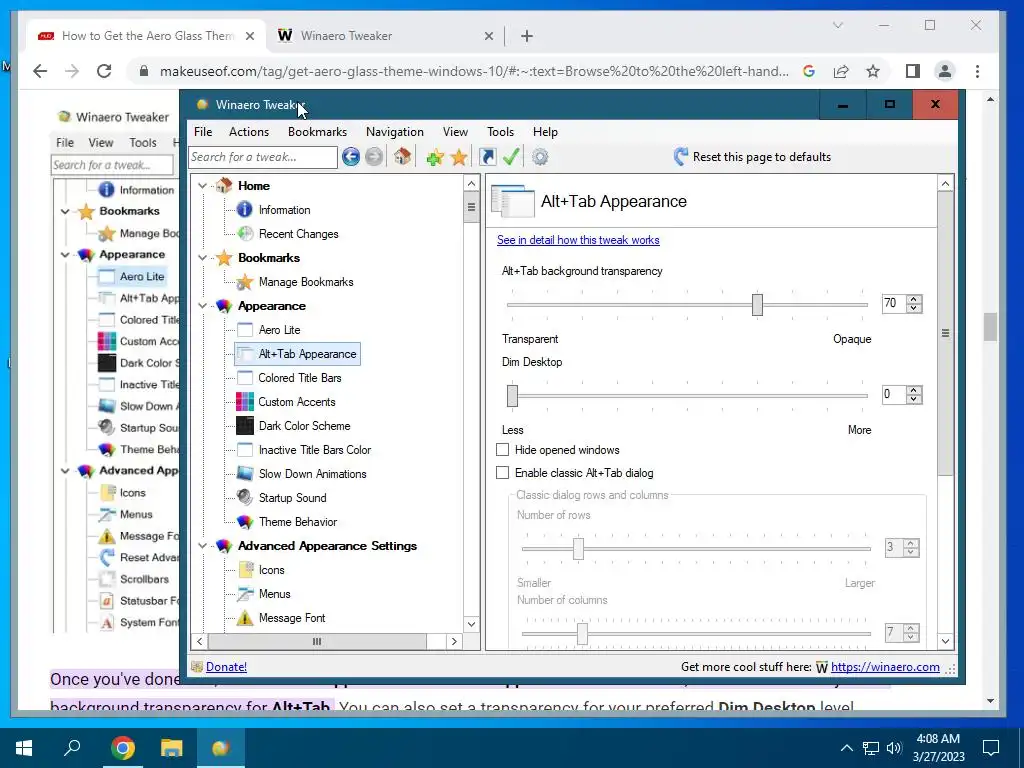Viewport: 1024px width, 768px height.
Task: Click the back navigation arrow in Winaero toolbar
Action: [x=351, y=157]
